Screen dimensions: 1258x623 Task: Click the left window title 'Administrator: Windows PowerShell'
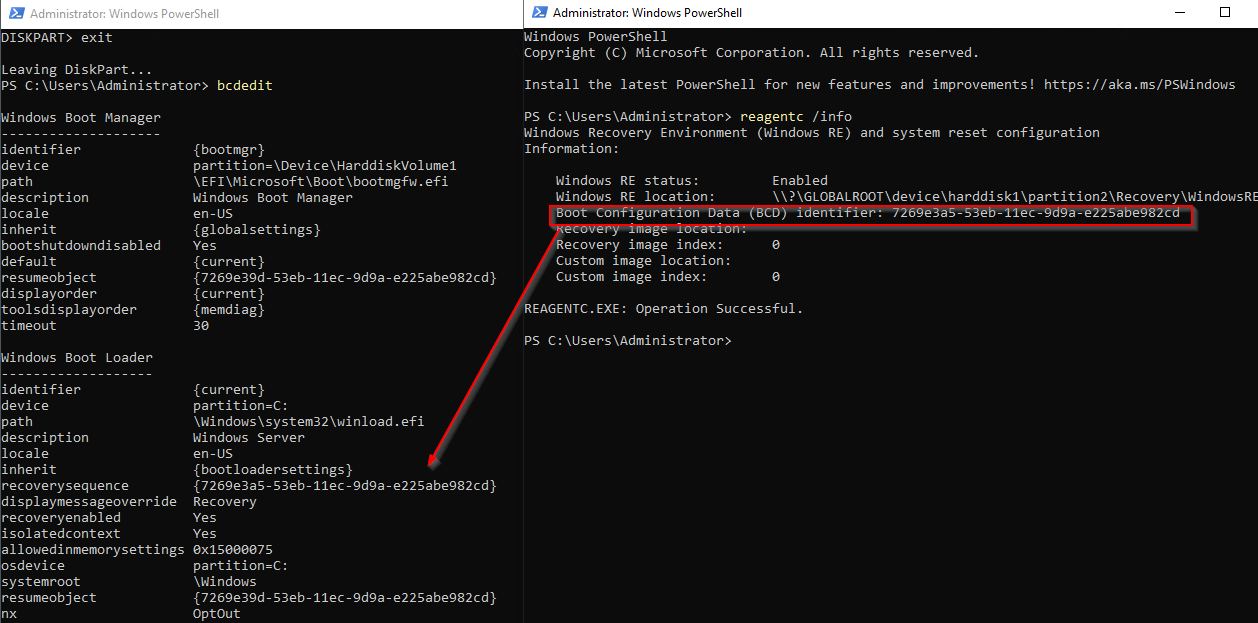click(x=125, y=14)
